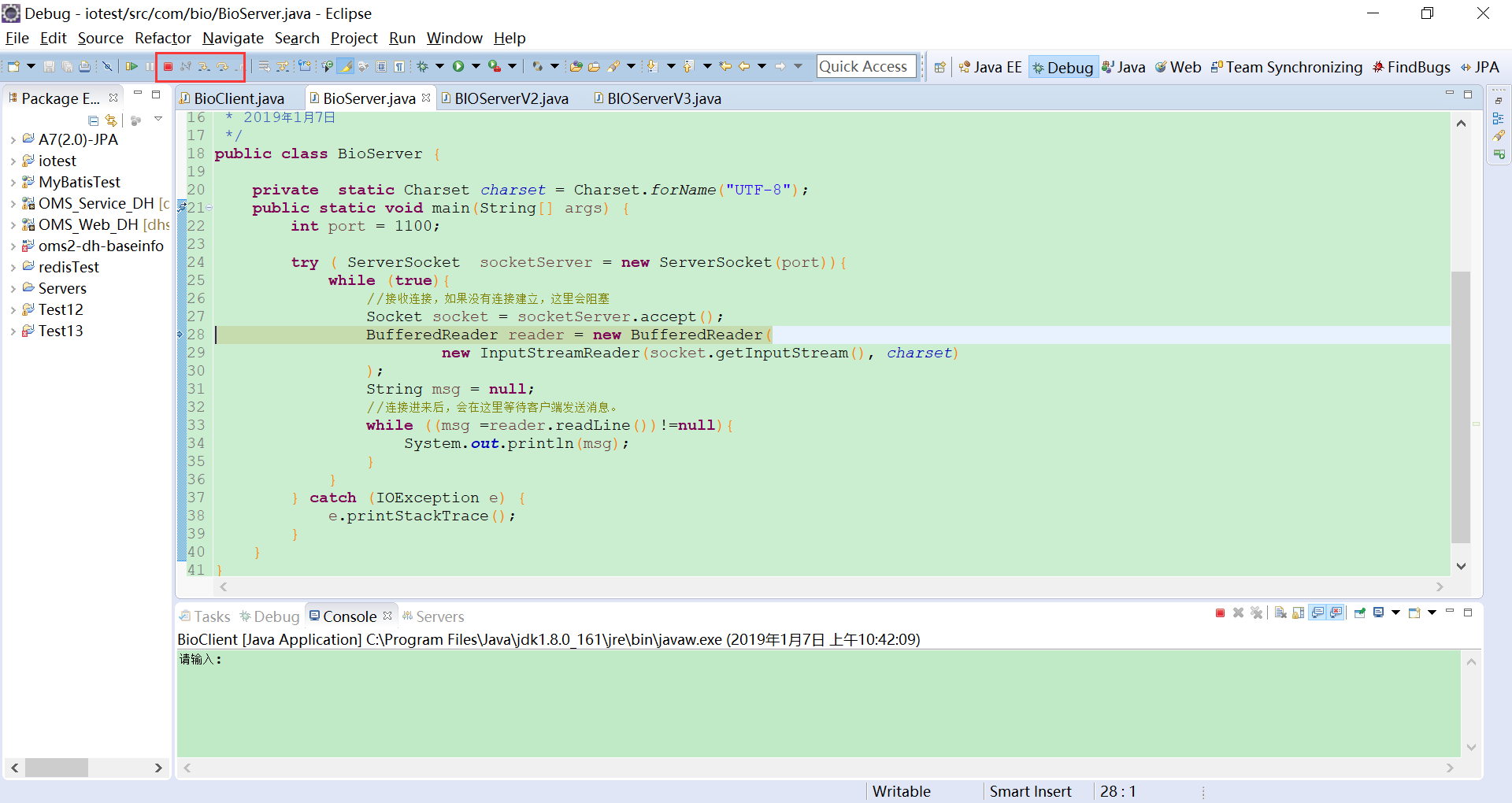
Task: Click in the Quick Access field
Action: click(866, 67)
